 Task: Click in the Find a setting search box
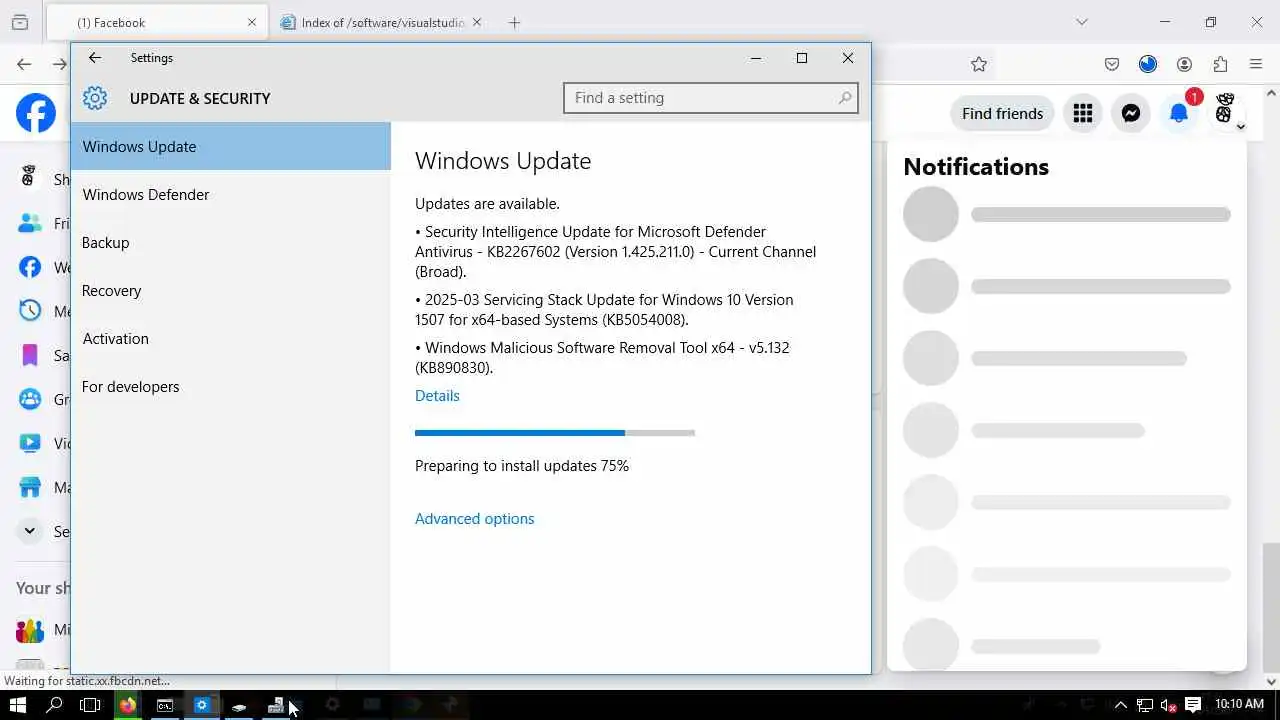coord(711,98)
